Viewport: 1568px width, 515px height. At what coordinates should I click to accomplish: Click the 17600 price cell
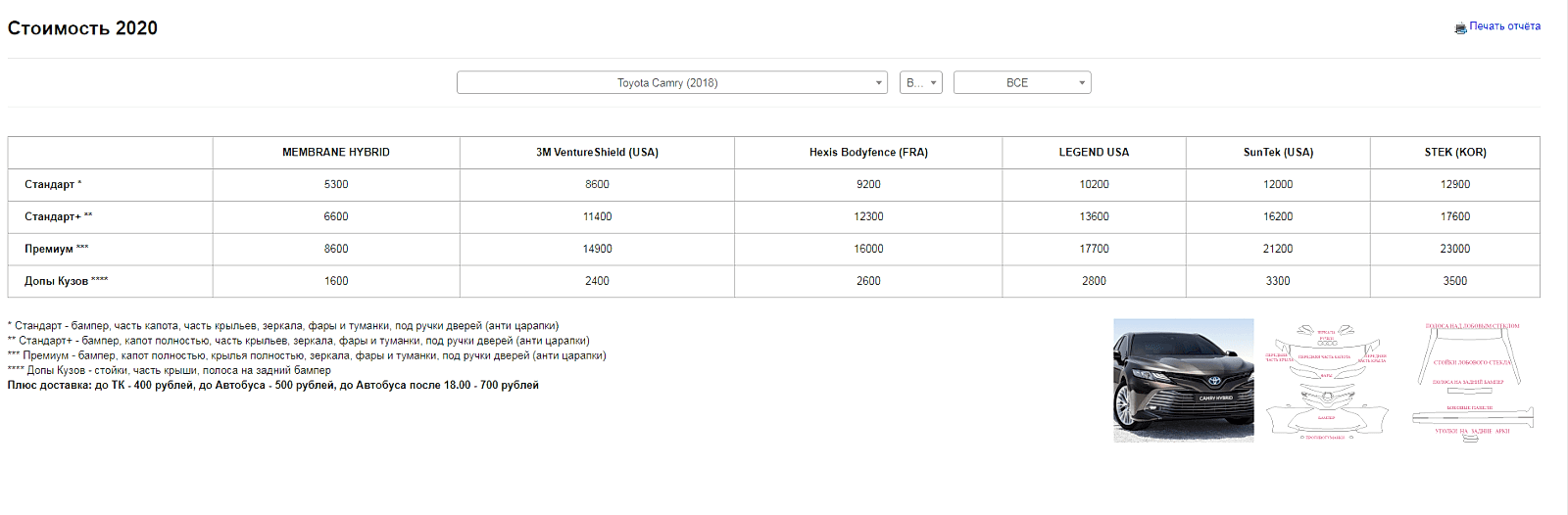(1455, 217)
